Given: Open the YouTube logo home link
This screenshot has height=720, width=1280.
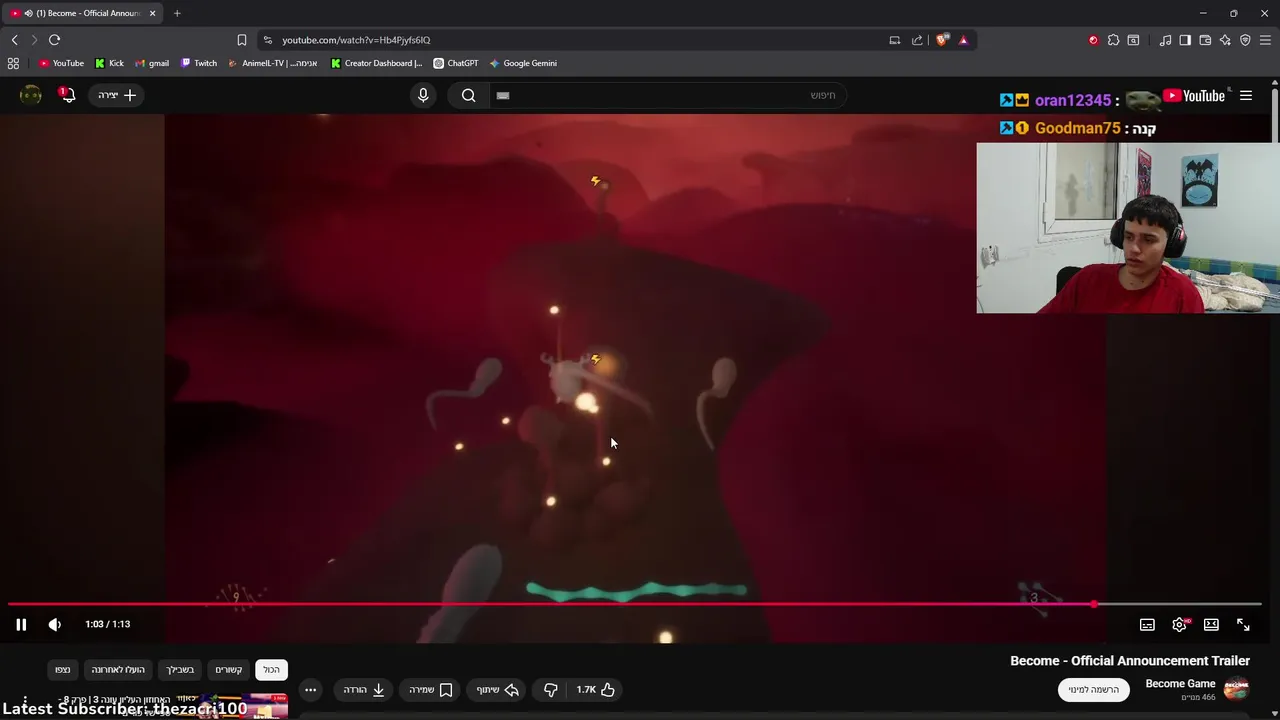Looking at the screenshot, I should coord(1194,96).
